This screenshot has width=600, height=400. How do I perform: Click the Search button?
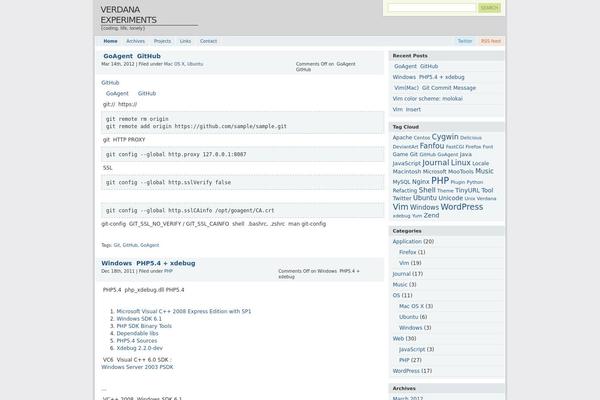[489, 8]
